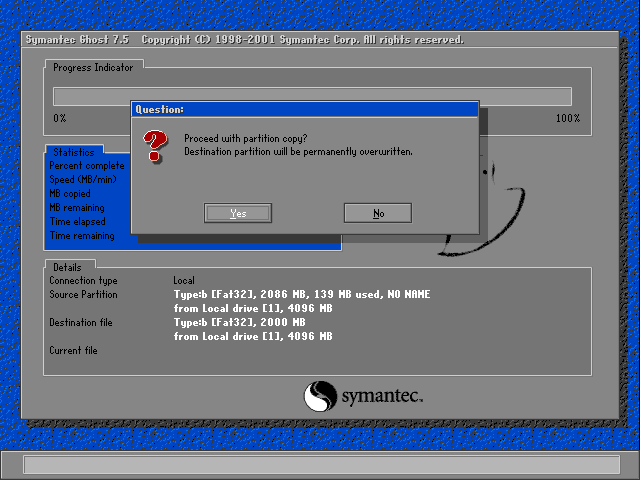Click the symantec wordmark text
This screenshot has height=480, width=640.
click(382, 396)
